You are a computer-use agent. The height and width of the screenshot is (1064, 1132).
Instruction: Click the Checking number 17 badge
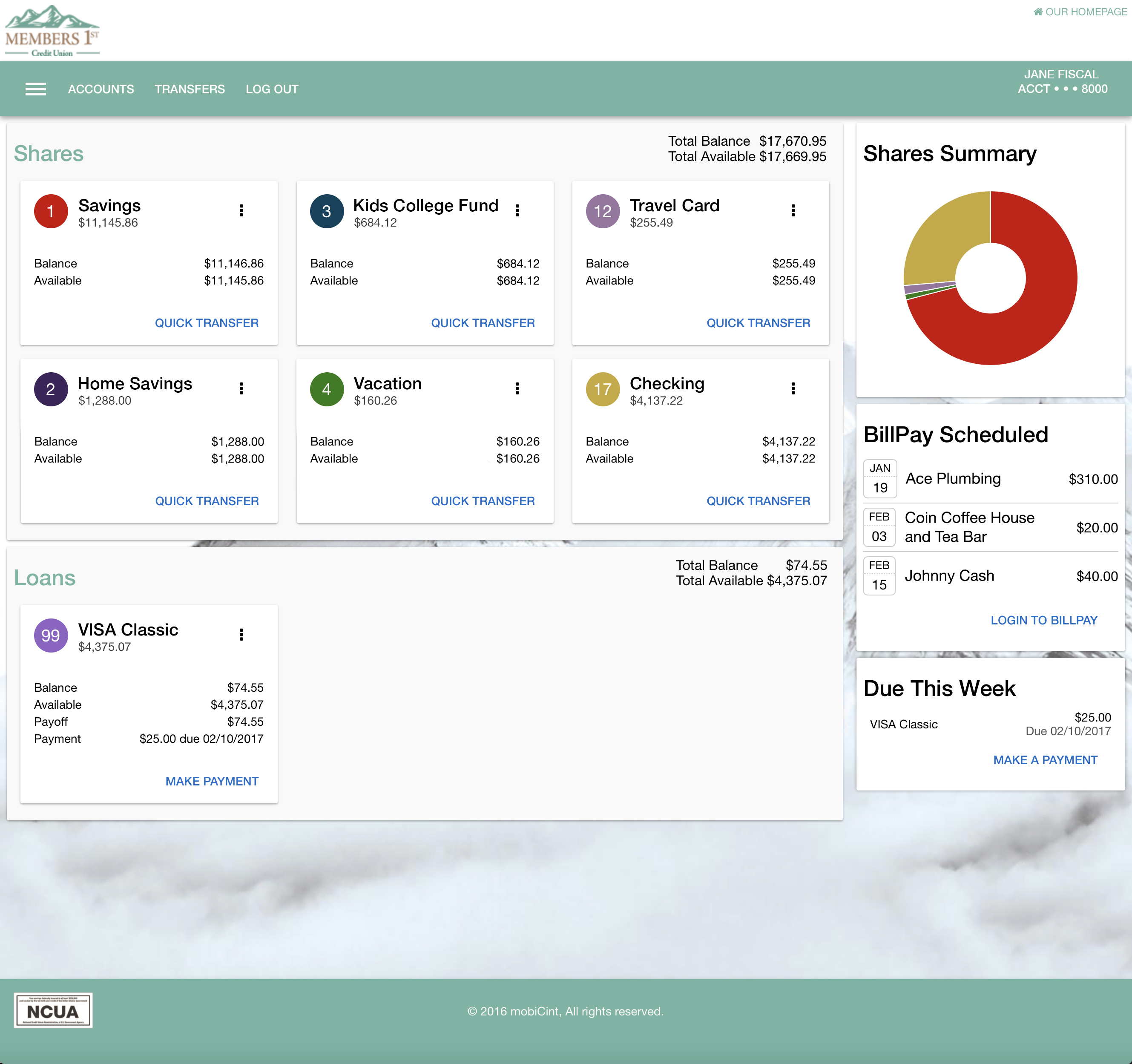click(603, 390)
